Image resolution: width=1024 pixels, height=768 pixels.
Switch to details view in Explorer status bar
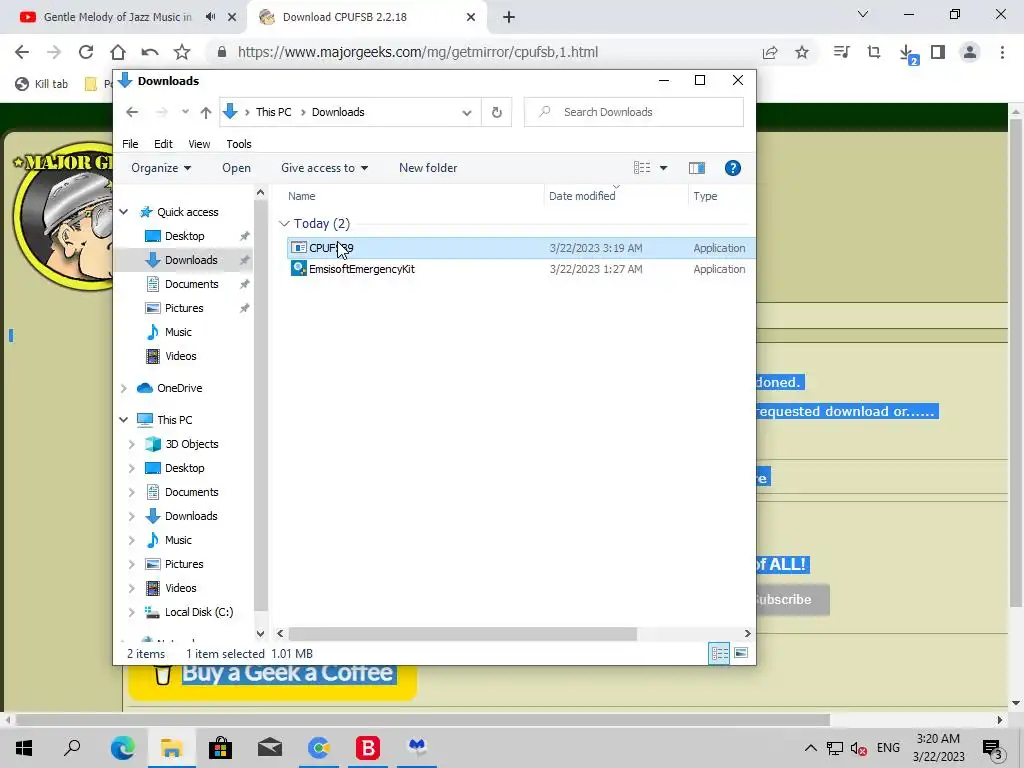[x=720, y=653]
